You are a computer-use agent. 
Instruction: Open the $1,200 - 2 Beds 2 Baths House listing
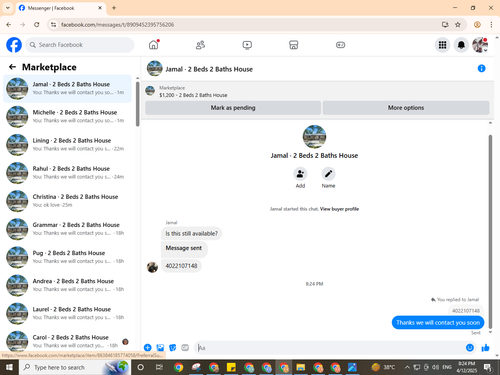pyautogui.click(x=193, y=95)
